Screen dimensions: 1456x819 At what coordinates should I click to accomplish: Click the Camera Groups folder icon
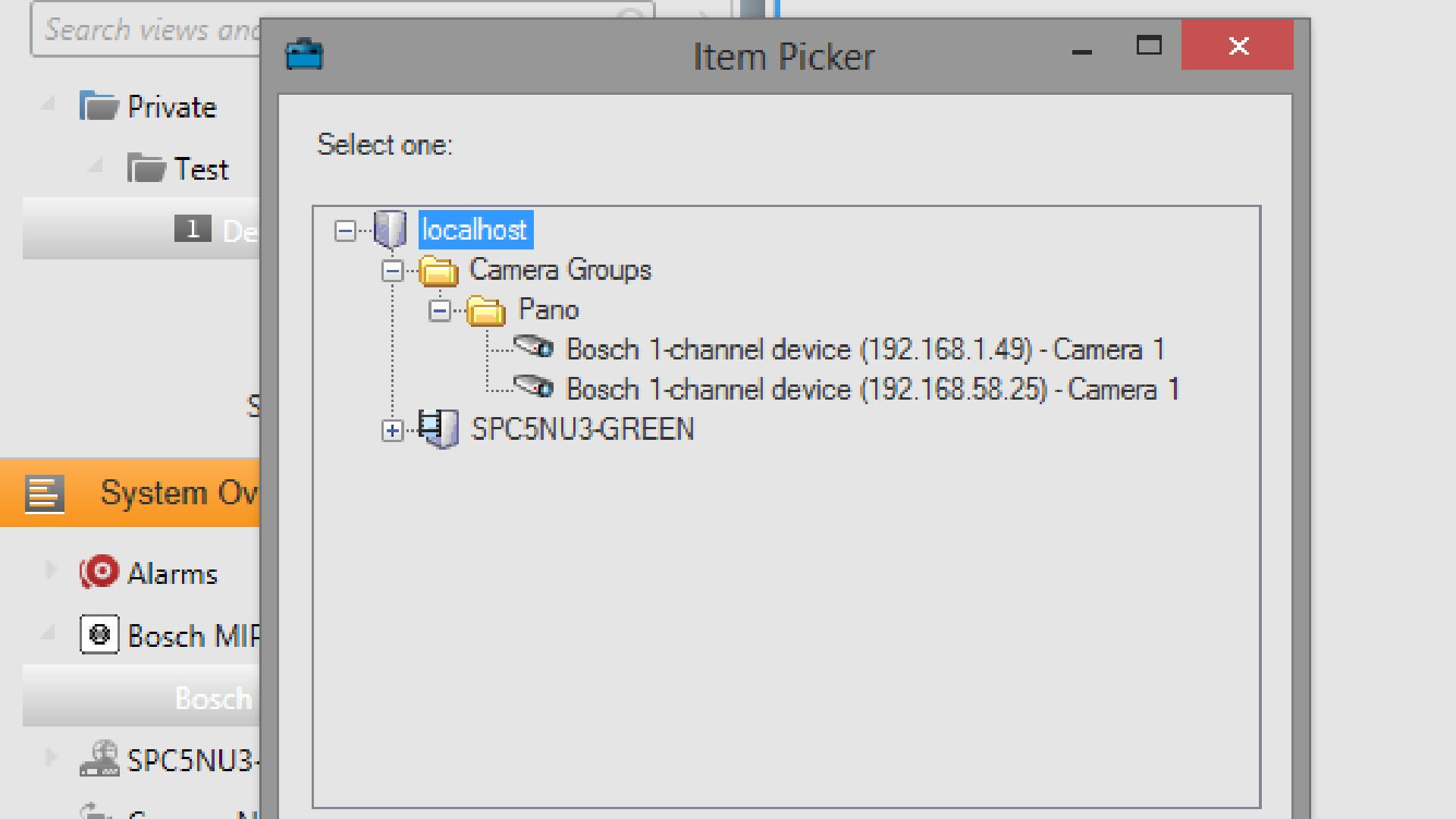point(439,271)
